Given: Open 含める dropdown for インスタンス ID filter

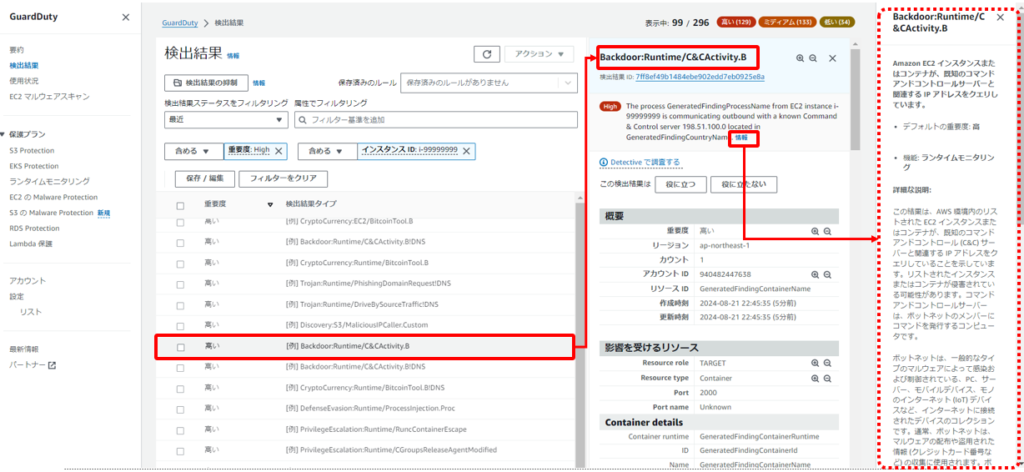Looking at the screenshot, I should pos(327,151).
